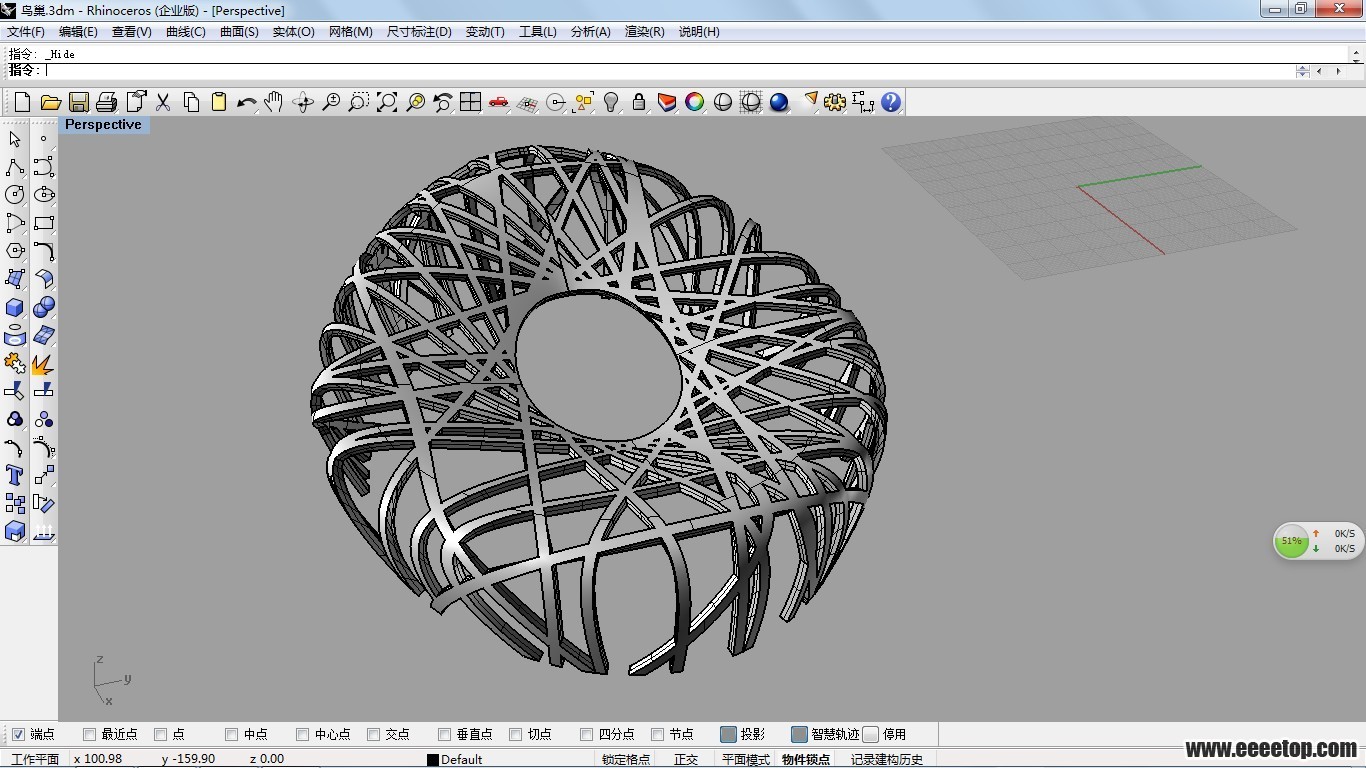
Task: Click the Default layer black color swatch
Action: [433, 760]
